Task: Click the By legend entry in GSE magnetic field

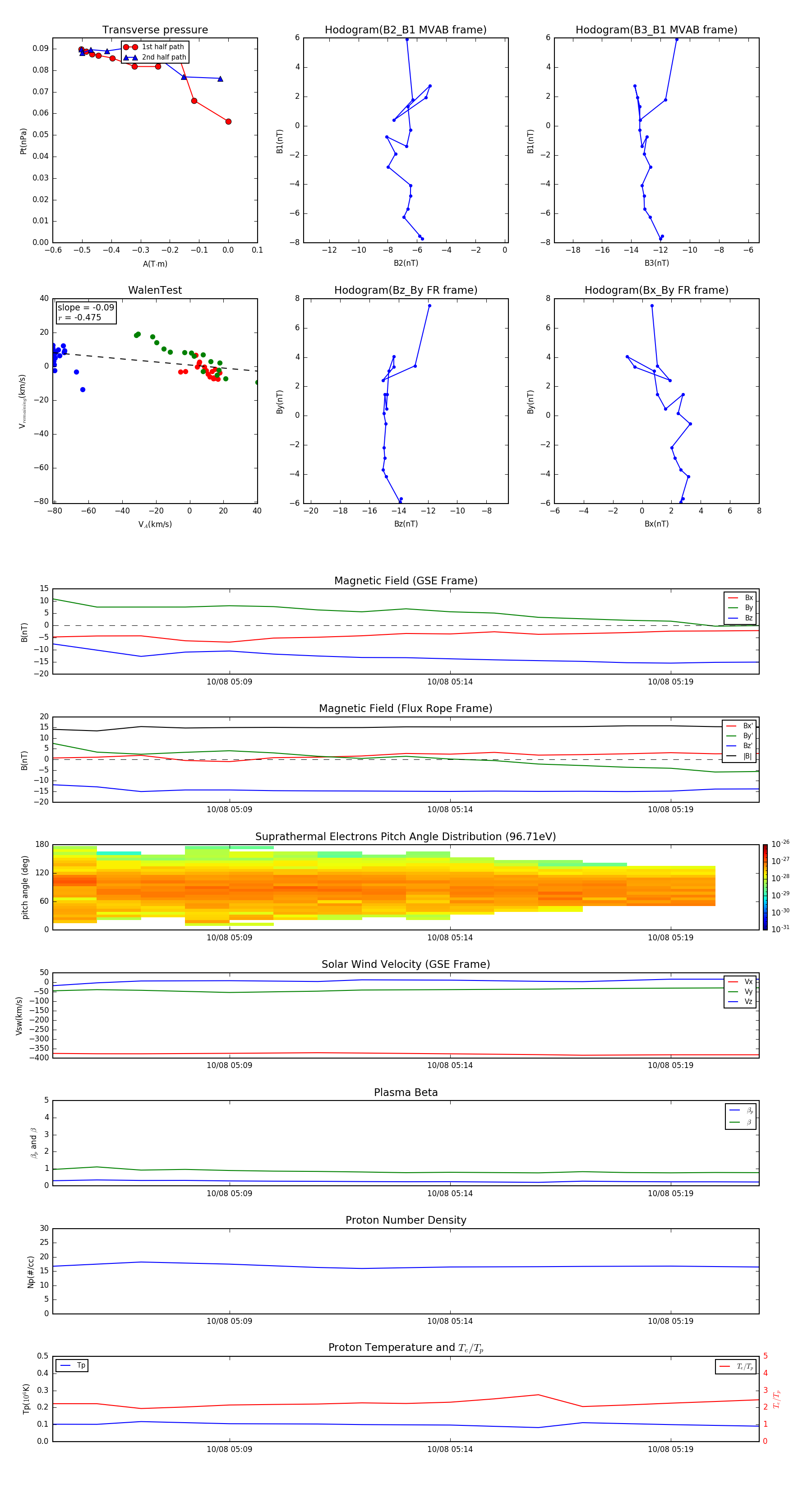Action: coord(740,607)
